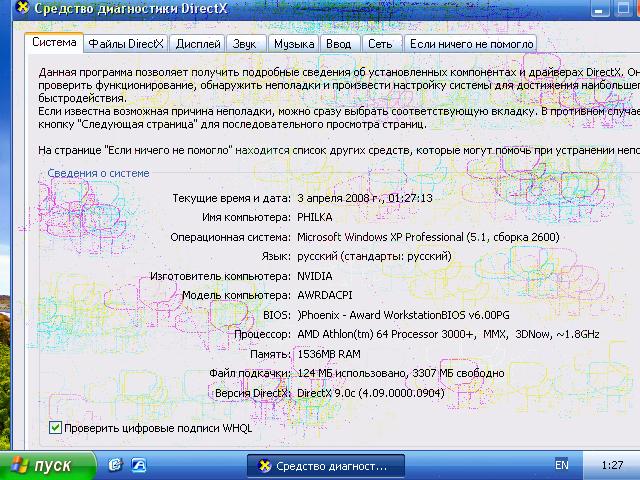This screenshot has height=480, width=640.
Task: Switch to the Файлы DirectX tab
Action: 126,44
